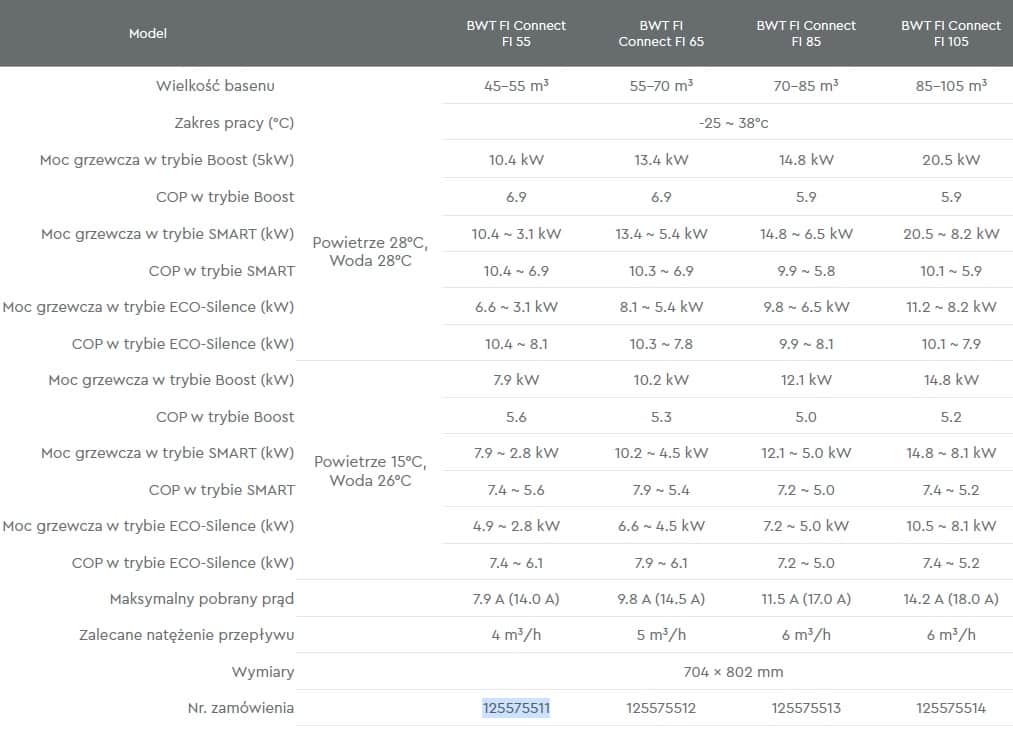Click the 'Powietrze 15°C, Woda 26°C' condition cell

(370, 470)
